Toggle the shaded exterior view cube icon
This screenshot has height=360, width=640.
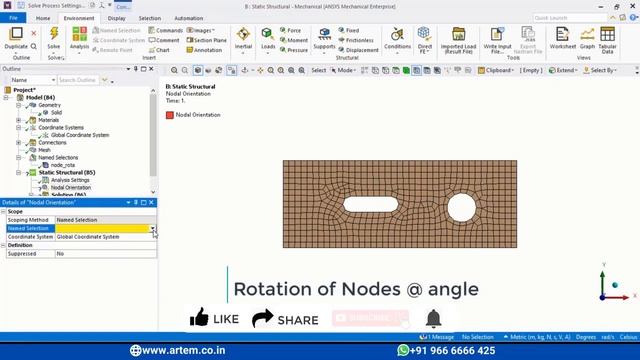pyautogui.click(x=198, y=70)
